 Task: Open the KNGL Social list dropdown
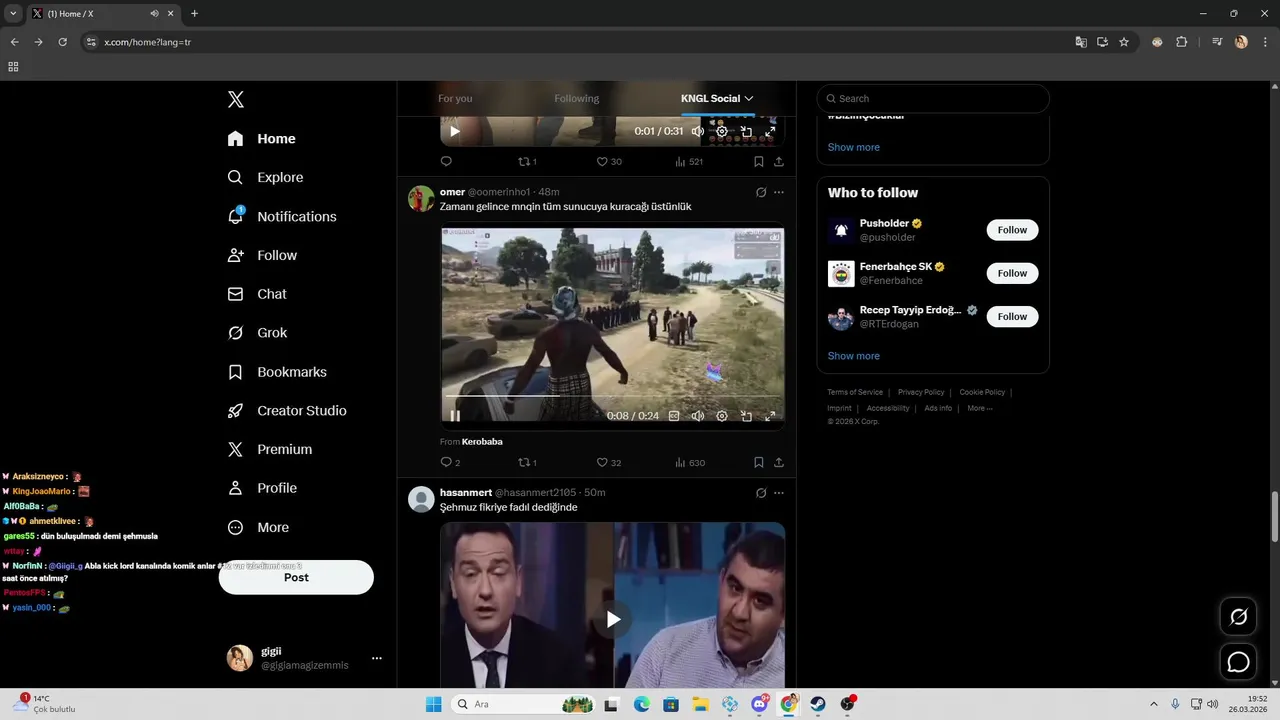pos(717,98)
